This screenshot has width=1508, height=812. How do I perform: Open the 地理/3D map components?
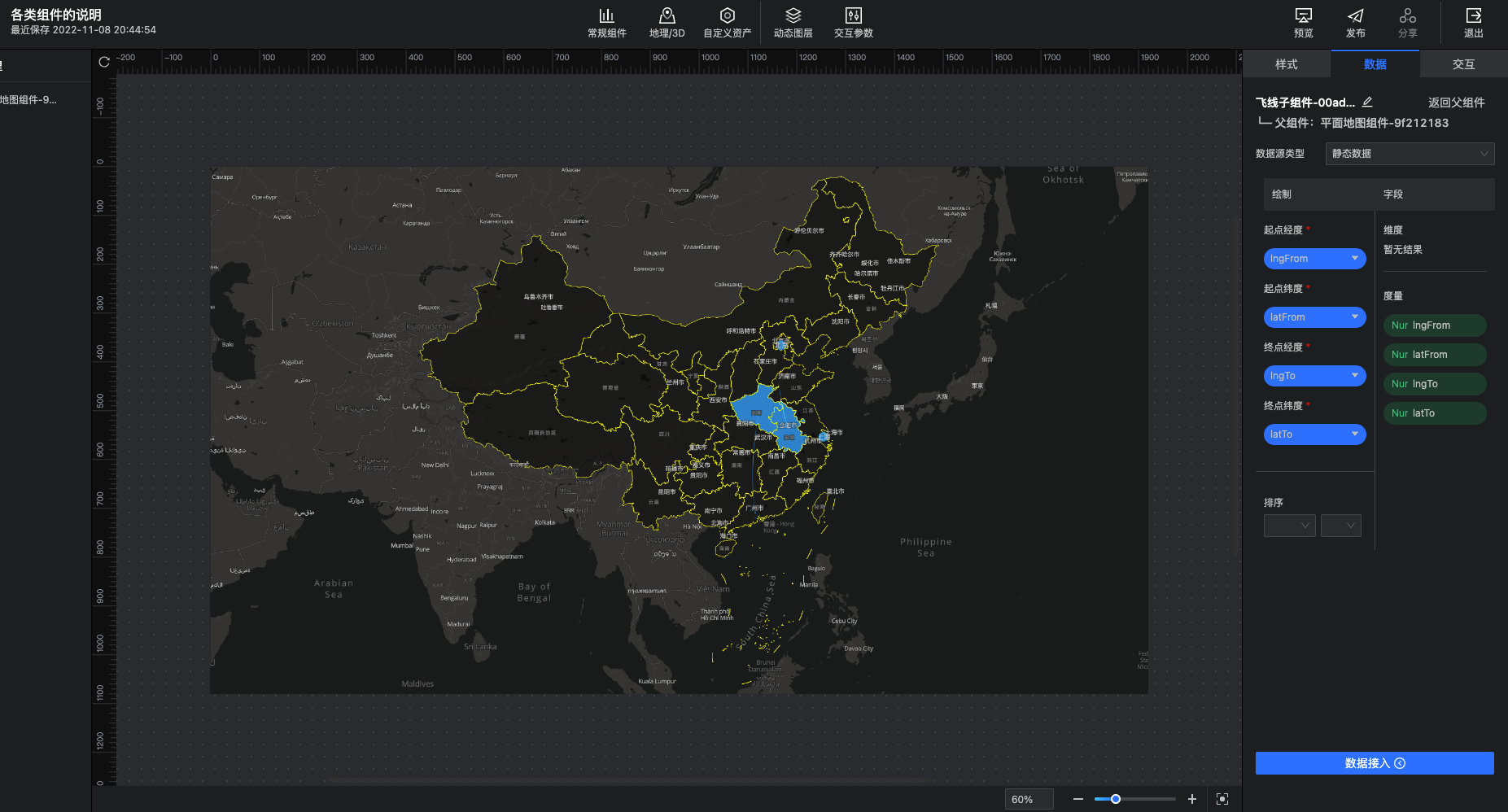(667, 23)
